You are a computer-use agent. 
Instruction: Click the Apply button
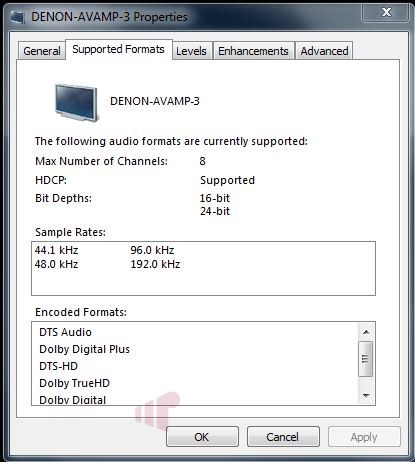(x=364, y=437)
